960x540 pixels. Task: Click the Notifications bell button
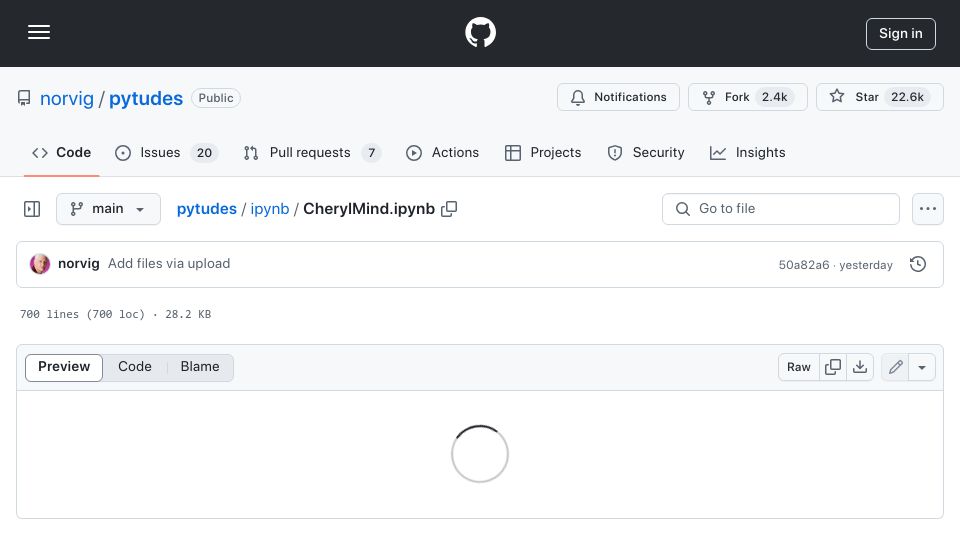(618, 97)
